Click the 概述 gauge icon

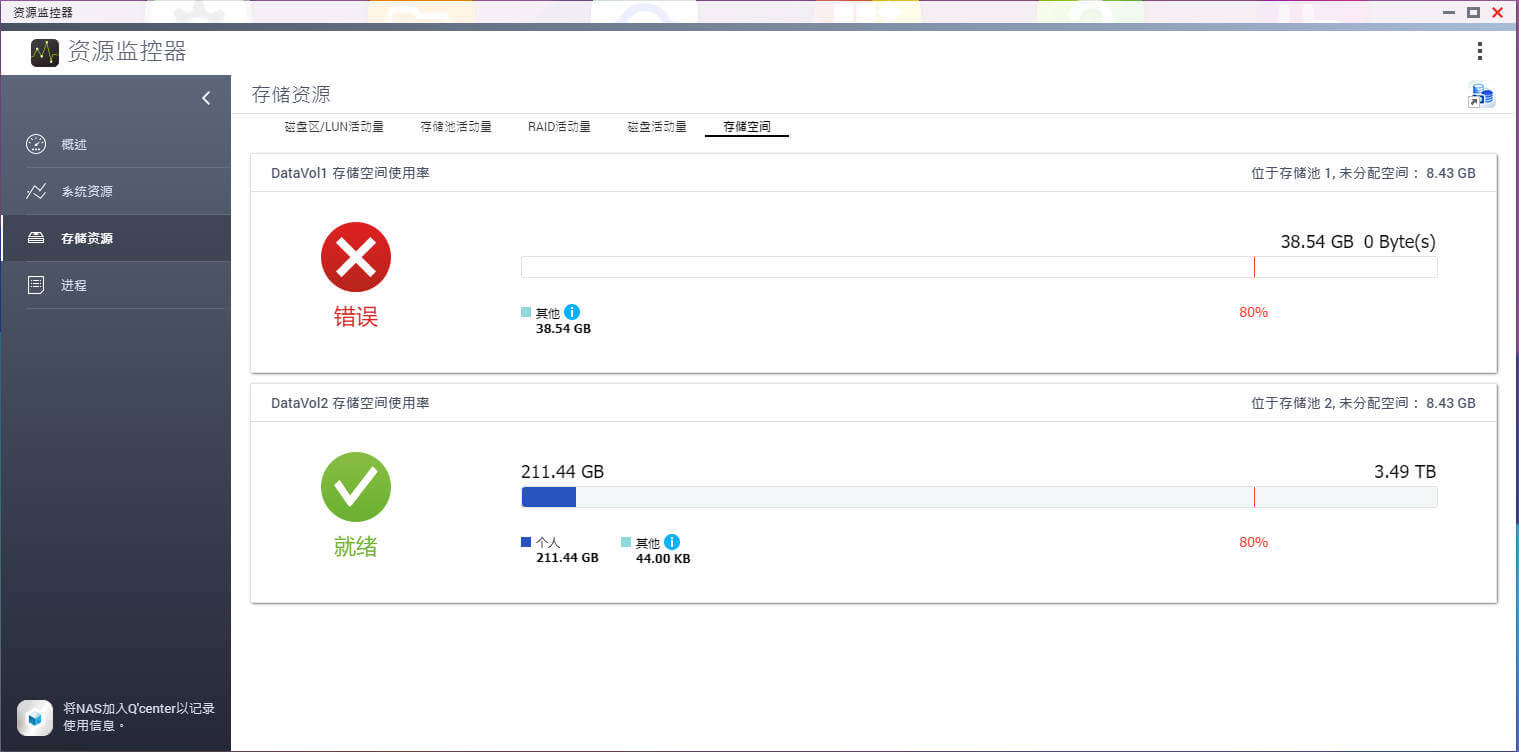tap(36, 144)
